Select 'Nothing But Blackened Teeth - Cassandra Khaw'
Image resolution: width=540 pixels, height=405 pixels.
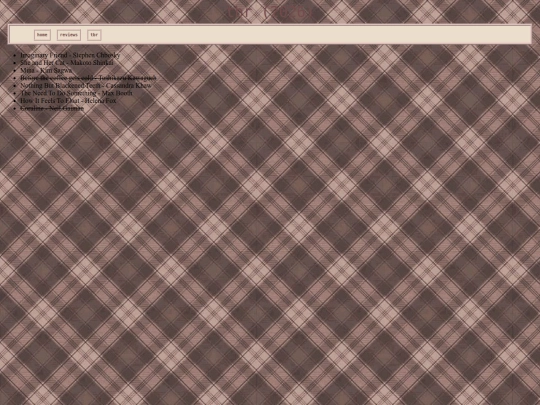[x=86, y=85]
